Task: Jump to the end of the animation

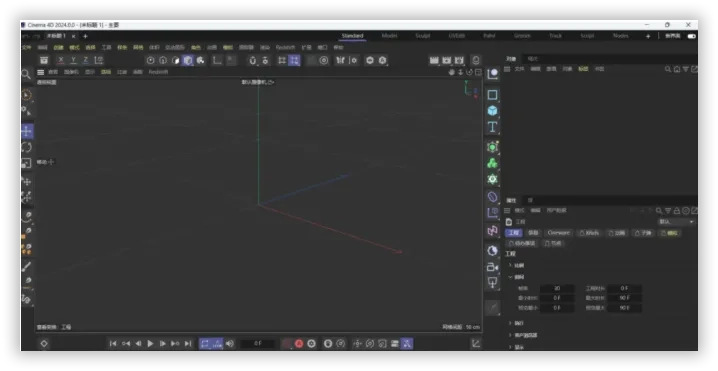Action: (188, 344)
